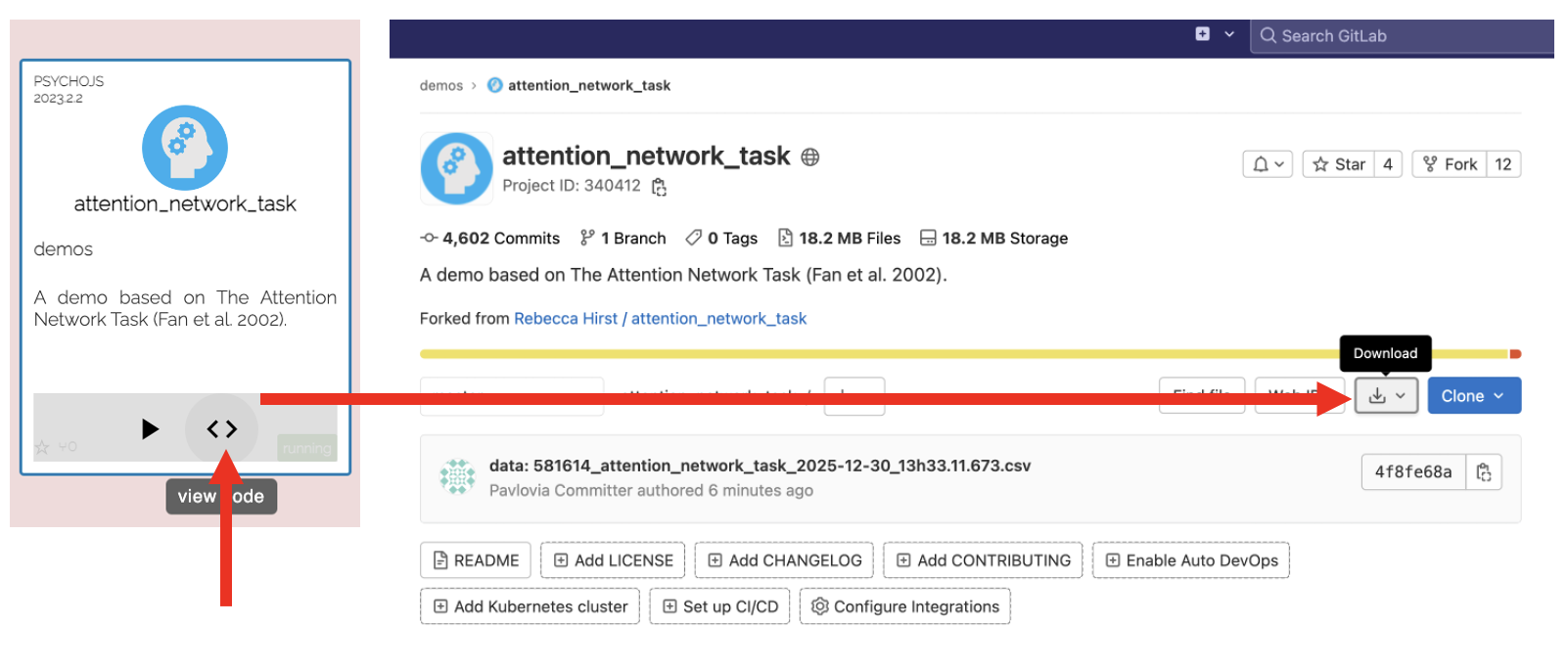The height and width of the screenshot is (669, 1568).
Task: Click the Download icon button
Action: tap(1377, 396)
